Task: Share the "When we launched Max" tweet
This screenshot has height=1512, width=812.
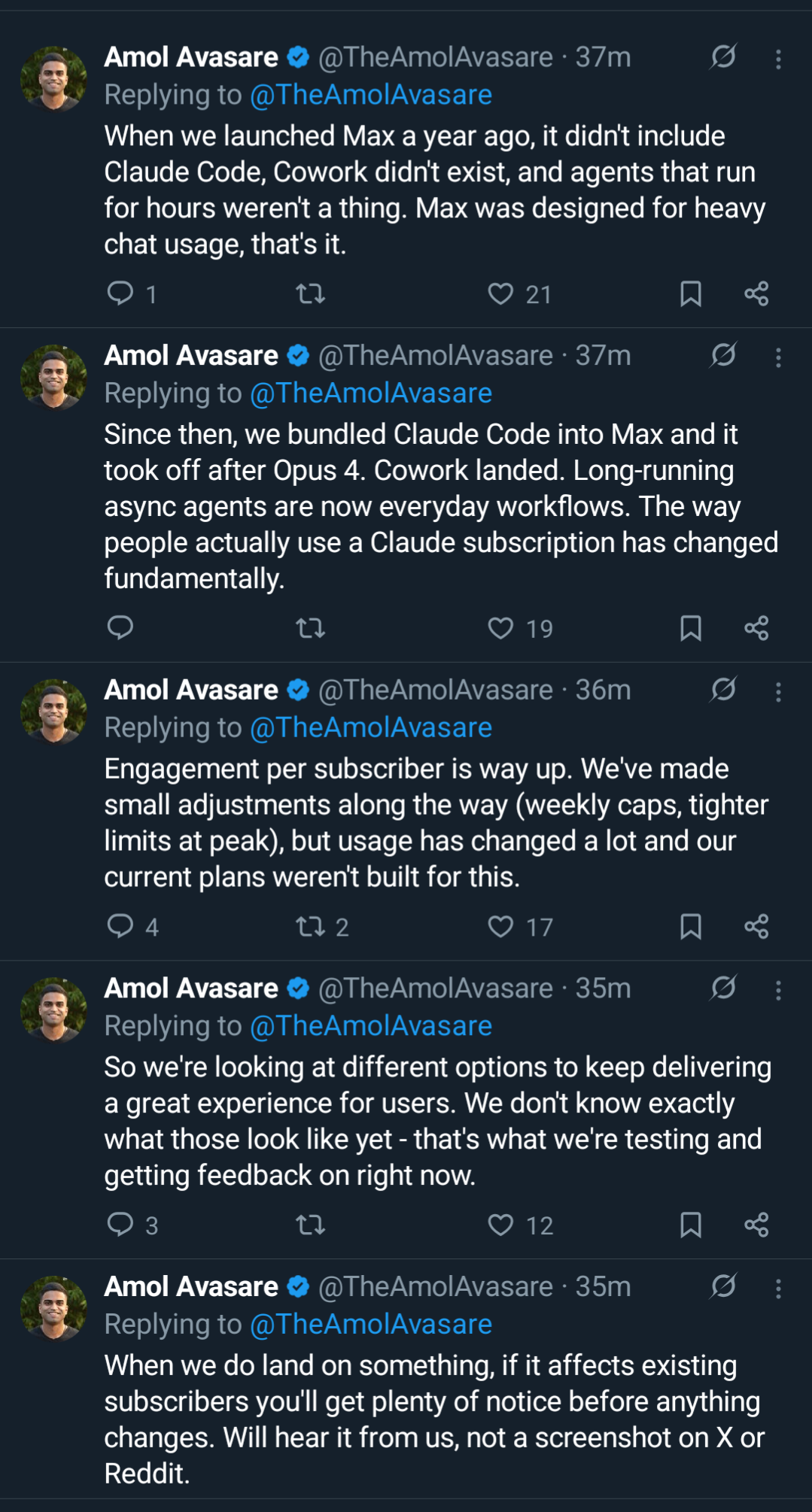Action: (x=756, y=293)
